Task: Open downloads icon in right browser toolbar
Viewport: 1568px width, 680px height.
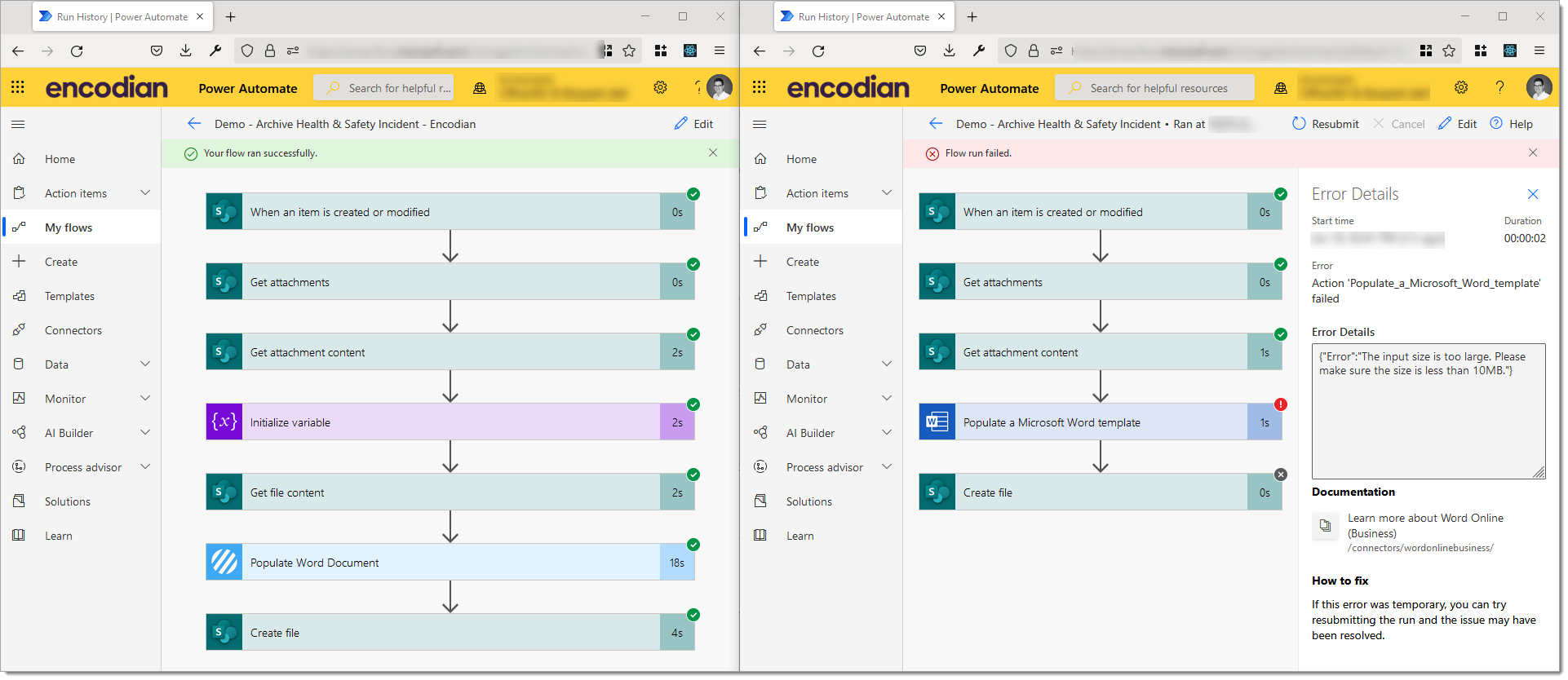Action: 949,51
